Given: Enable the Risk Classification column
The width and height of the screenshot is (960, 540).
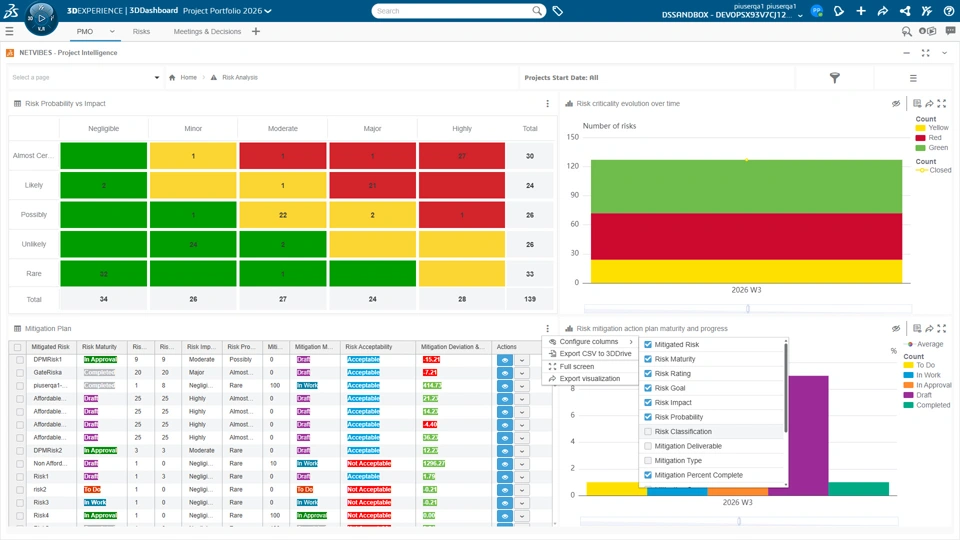Looking at the screenshot, I should [648, 432].
